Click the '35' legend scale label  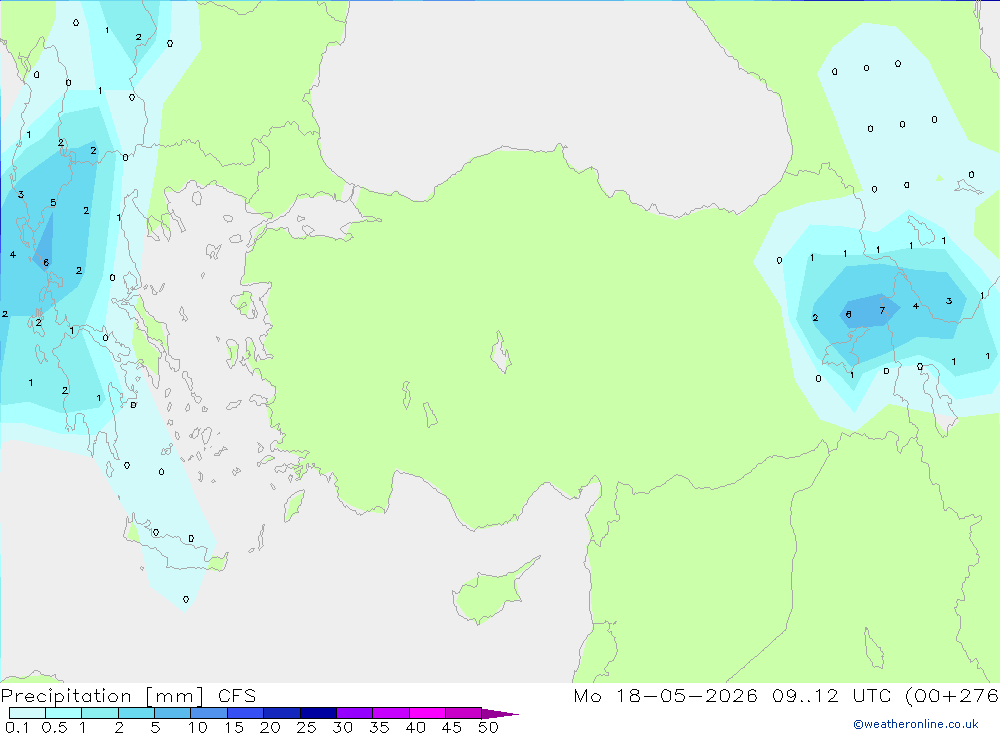379,727
